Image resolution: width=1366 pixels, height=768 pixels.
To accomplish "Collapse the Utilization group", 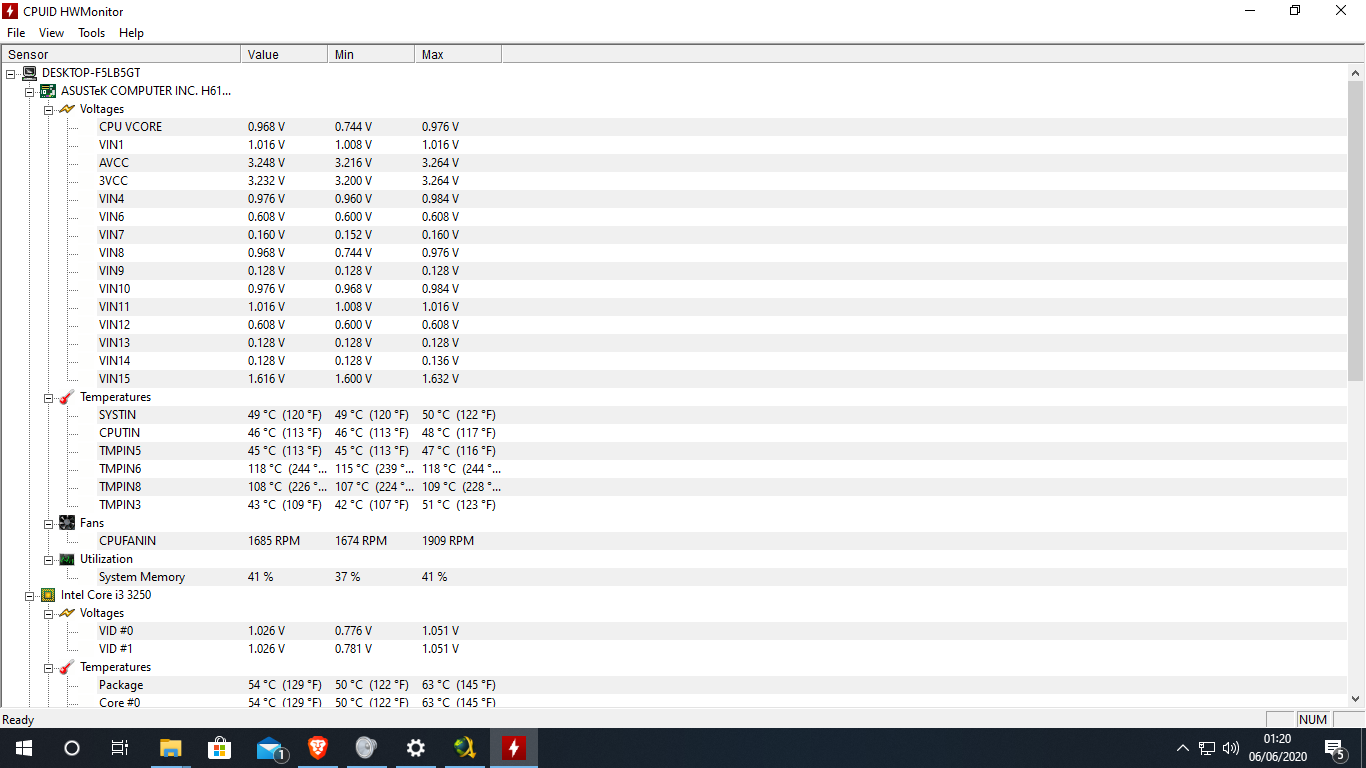I will point(49,559).
